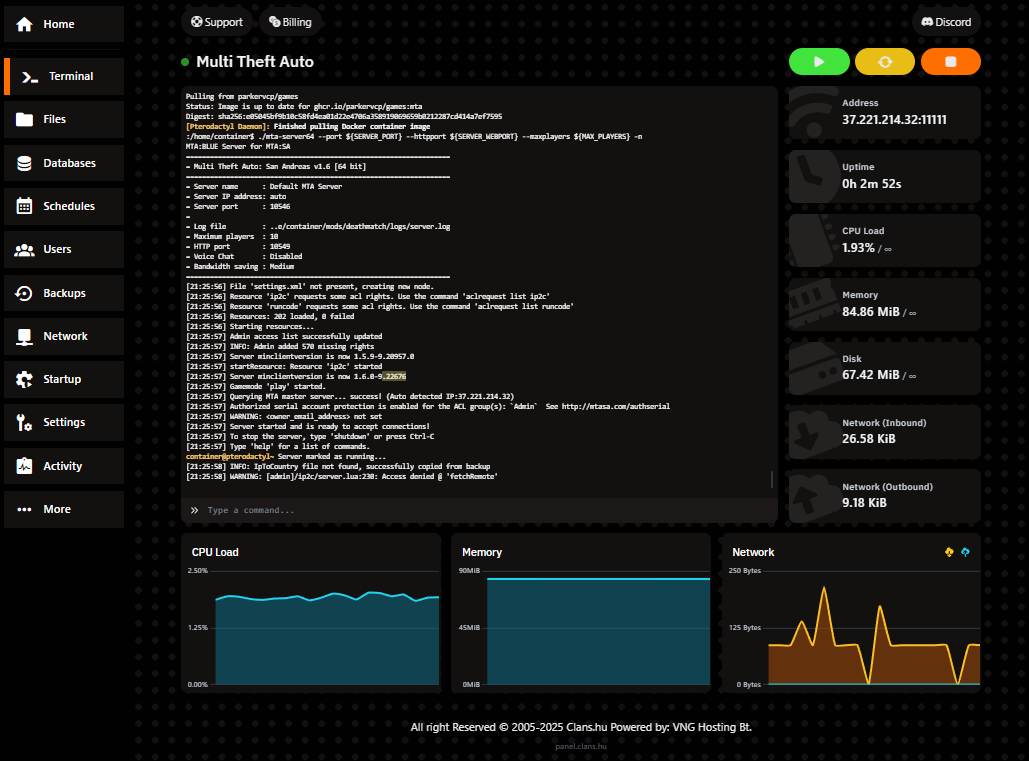The width and height of the screenshot is (1029, 761).
Task: Expand the More menu
Action: (64, 509)
